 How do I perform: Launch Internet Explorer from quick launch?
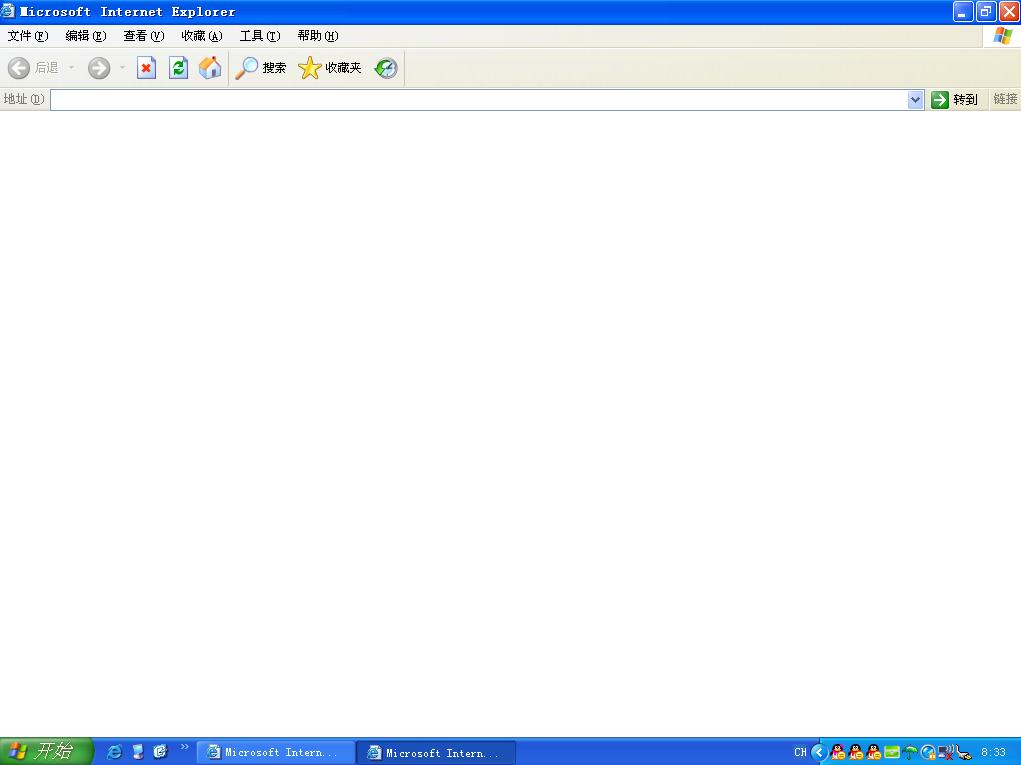tap(115, 752)
